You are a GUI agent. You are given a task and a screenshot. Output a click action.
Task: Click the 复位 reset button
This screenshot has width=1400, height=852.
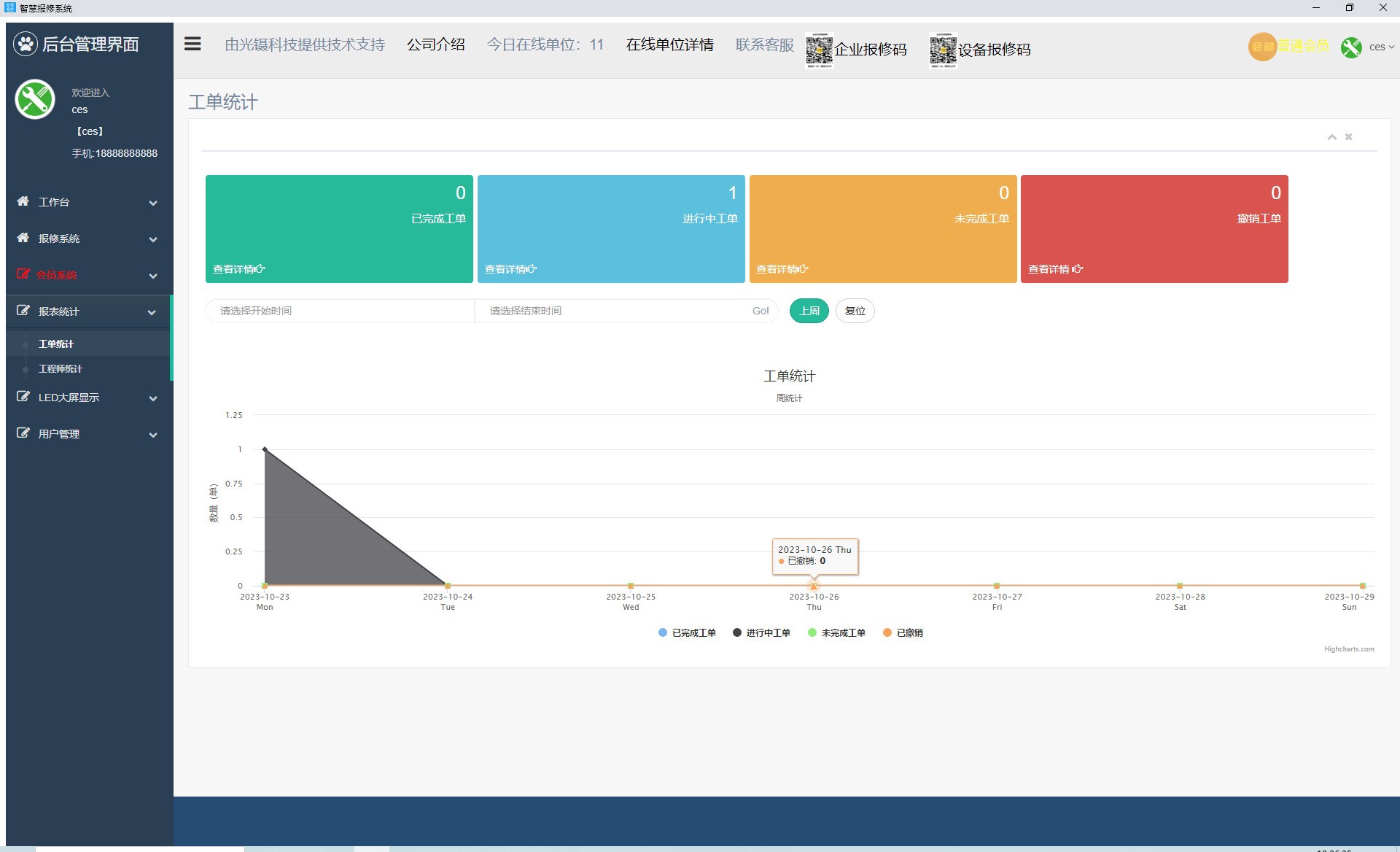point(855,311)
